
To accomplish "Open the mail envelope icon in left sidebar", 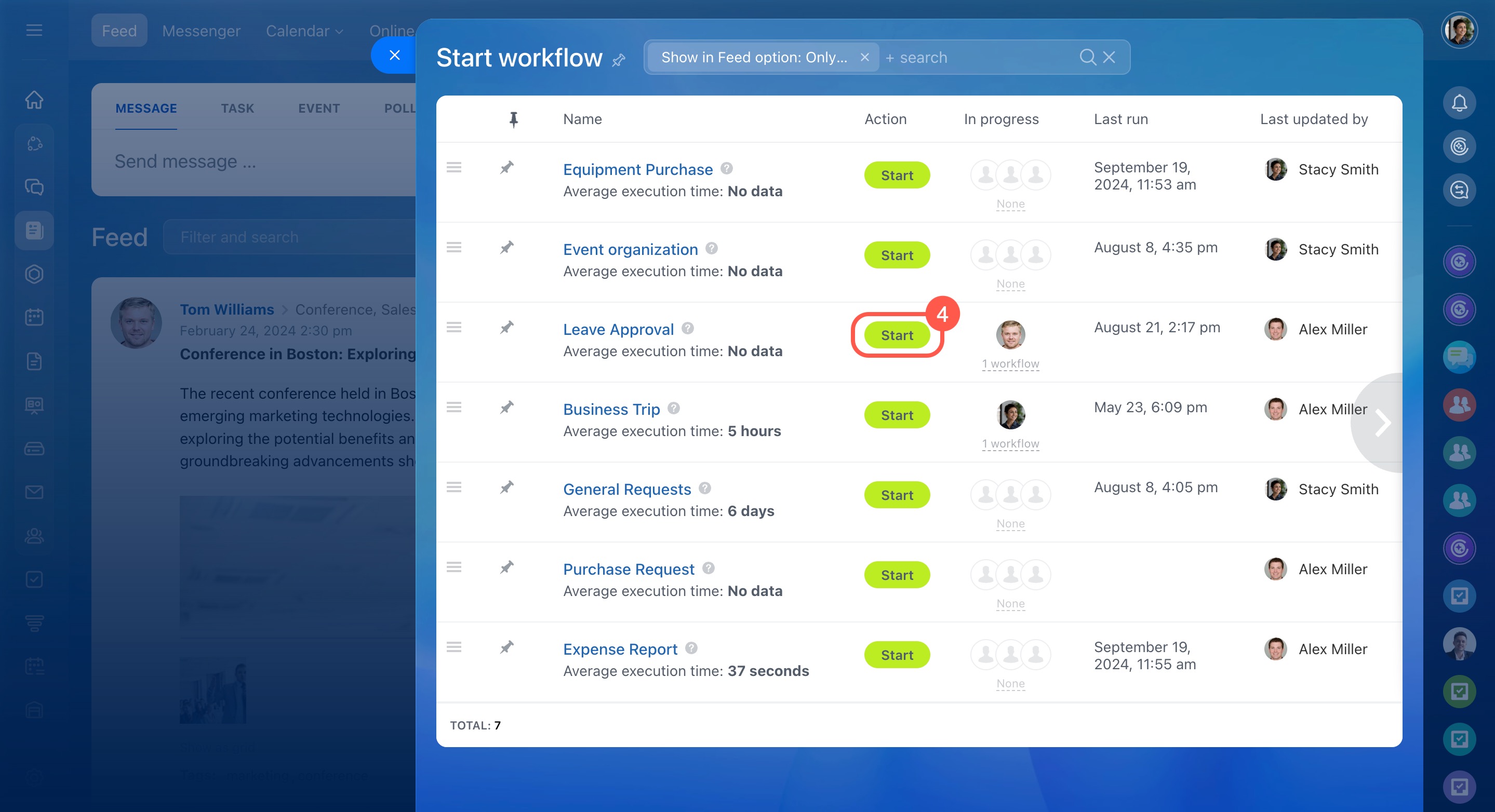I will click(34, 492).
